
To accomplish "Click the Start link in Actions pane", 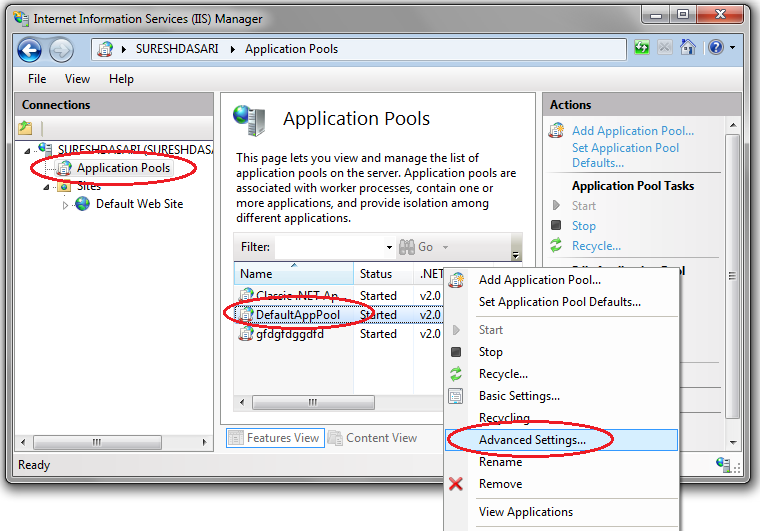I will pos(584,206).
